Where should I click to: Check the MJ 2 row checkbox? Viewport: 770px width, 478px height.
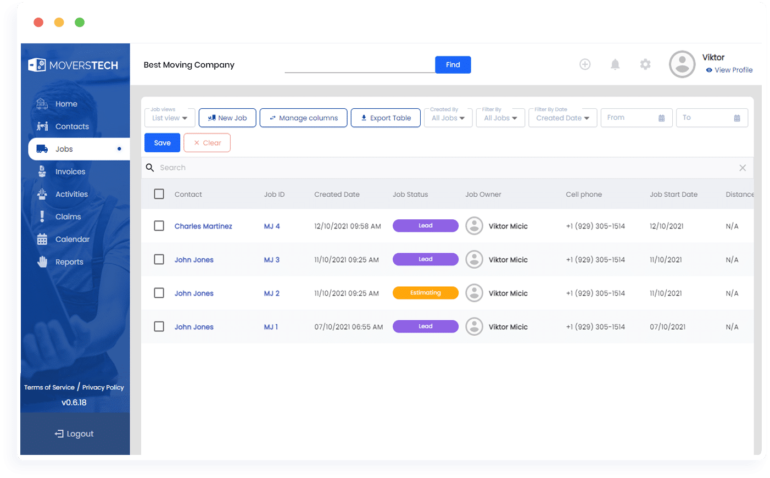click(x=159, y=293)
